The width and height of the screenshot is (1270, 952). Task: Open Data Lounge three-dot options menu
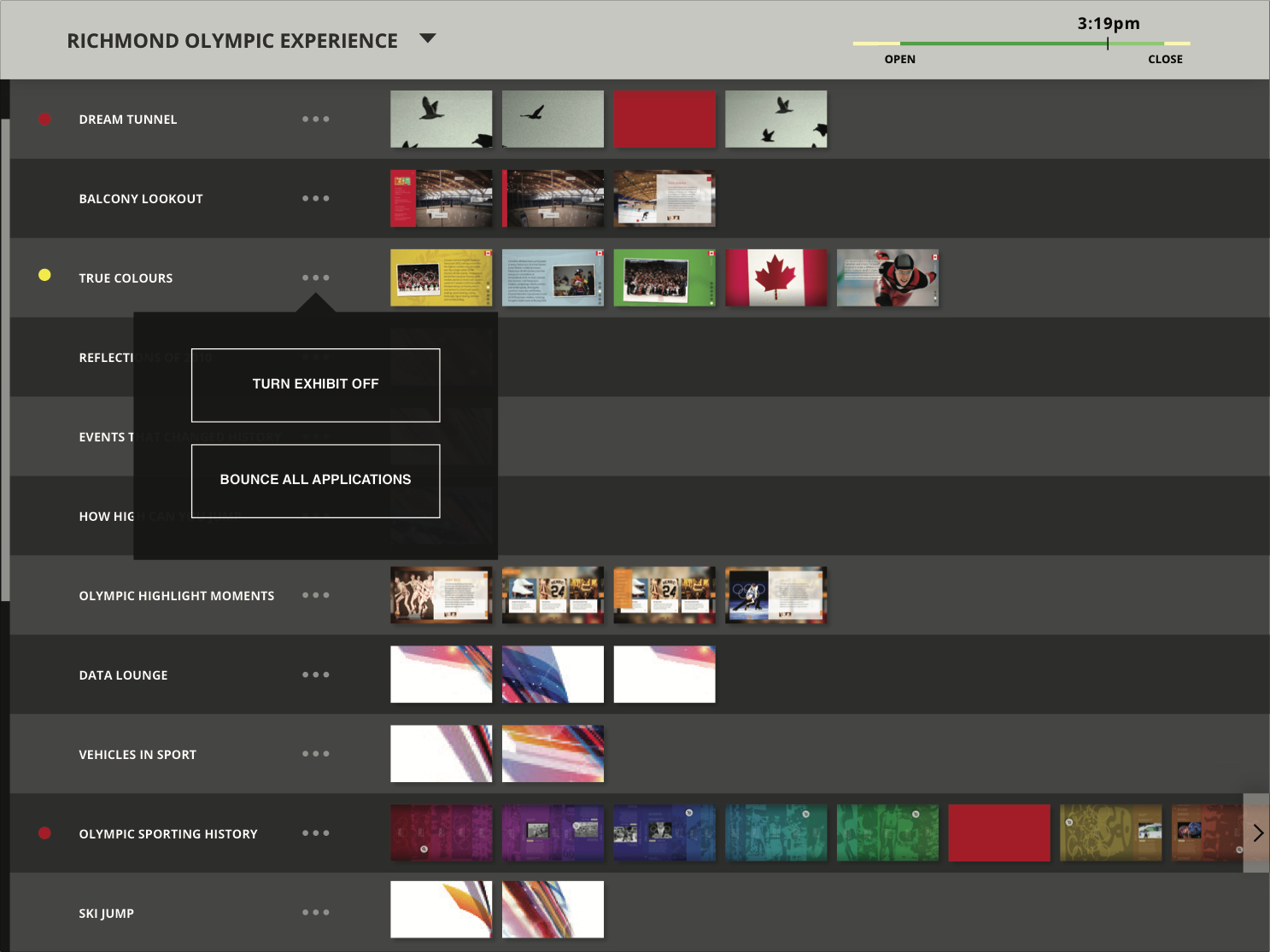tap(315, 675)
